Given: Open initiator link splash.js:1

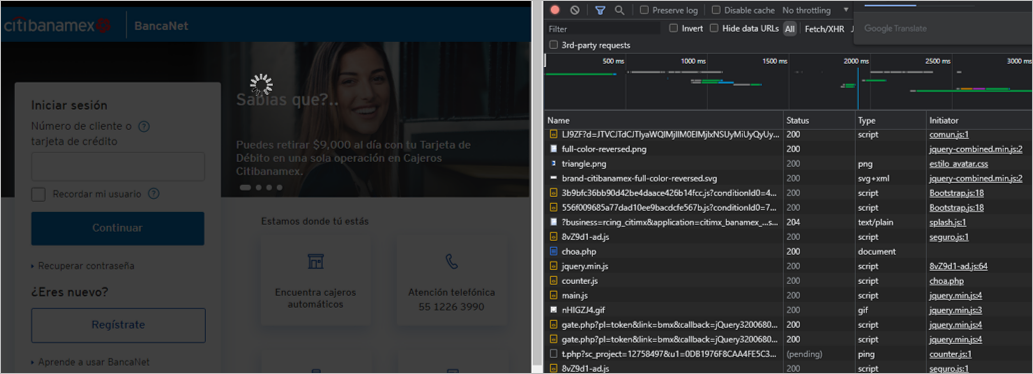Looking at the screenshot, I should pos(948,223).
